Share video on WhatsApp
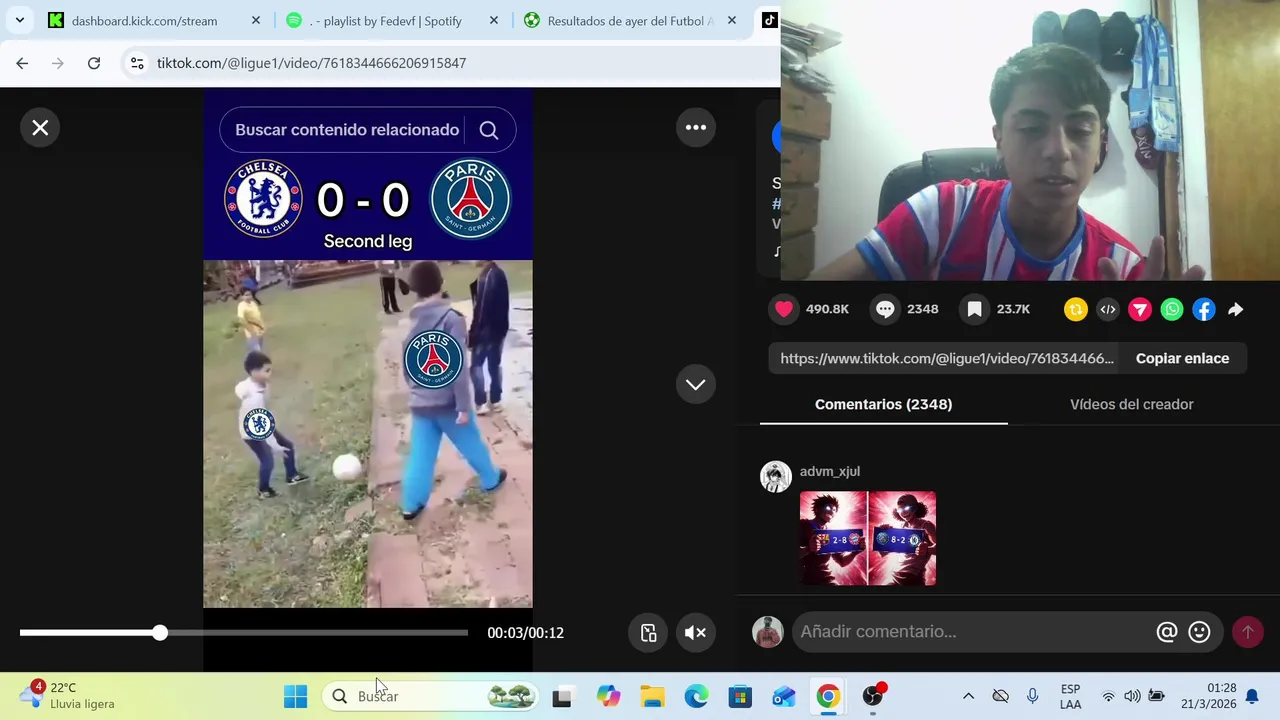This screenshot has width=1280, height=720. click(x=1172, y=310)
